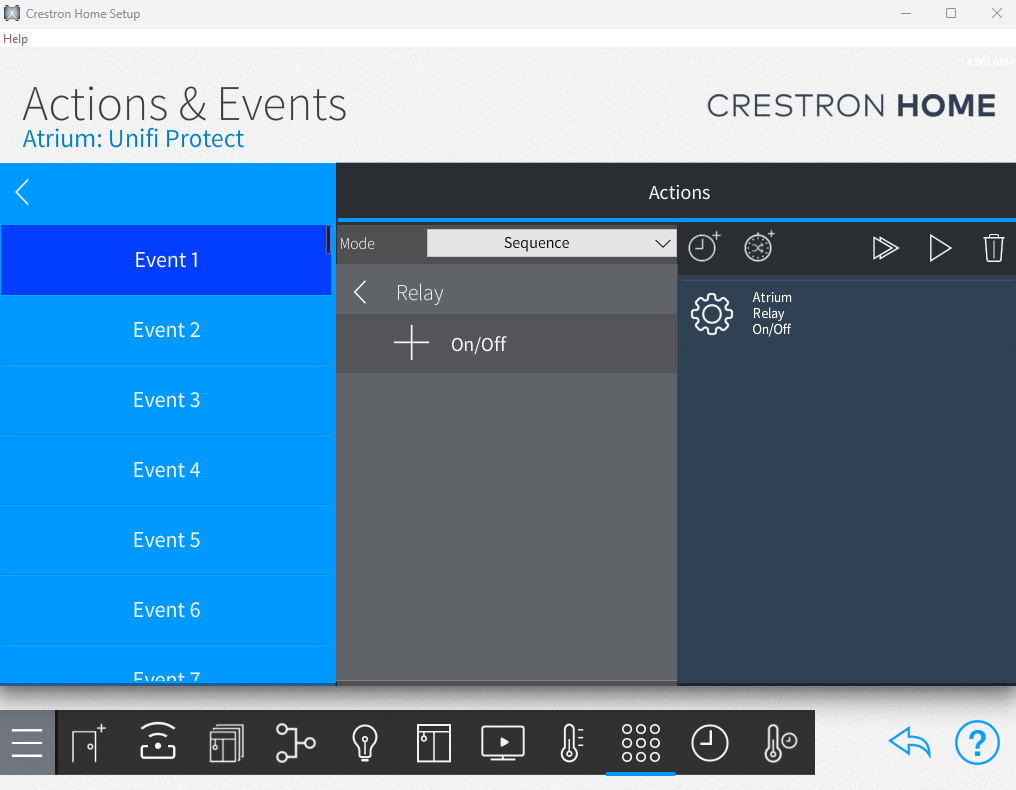The image size is (1016, 790).
Task: Select Event 1 in the list
Action: (166, 260)
